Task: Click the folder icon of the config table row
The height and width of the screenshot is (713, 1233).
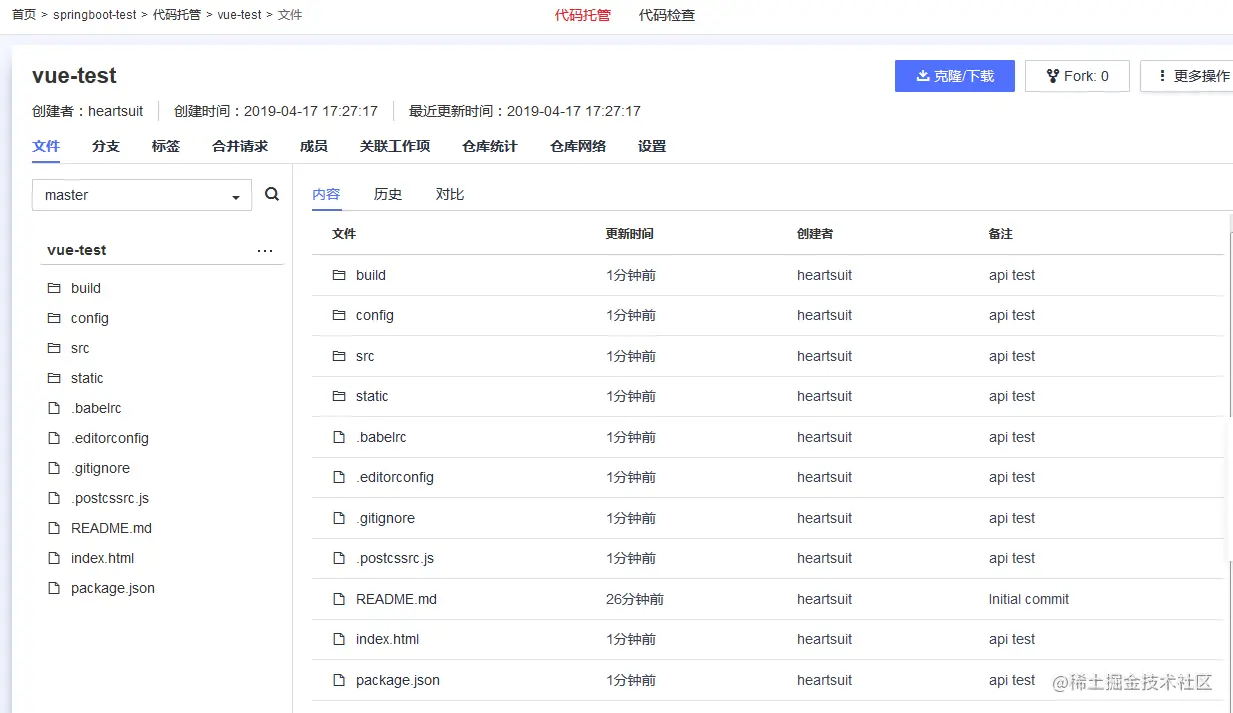Action: pyautogui.click(x=339, y=315)
